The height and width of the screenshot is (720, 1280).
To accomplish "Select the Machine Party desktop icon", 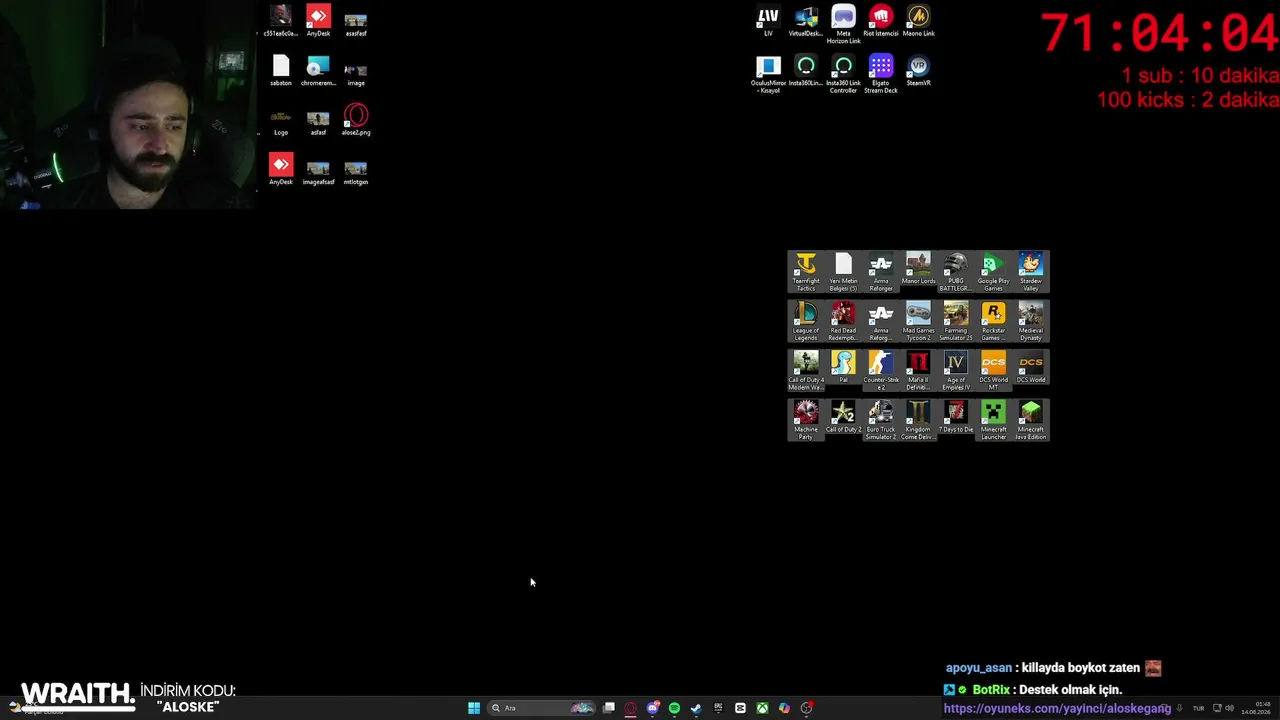I will (806, 421).
